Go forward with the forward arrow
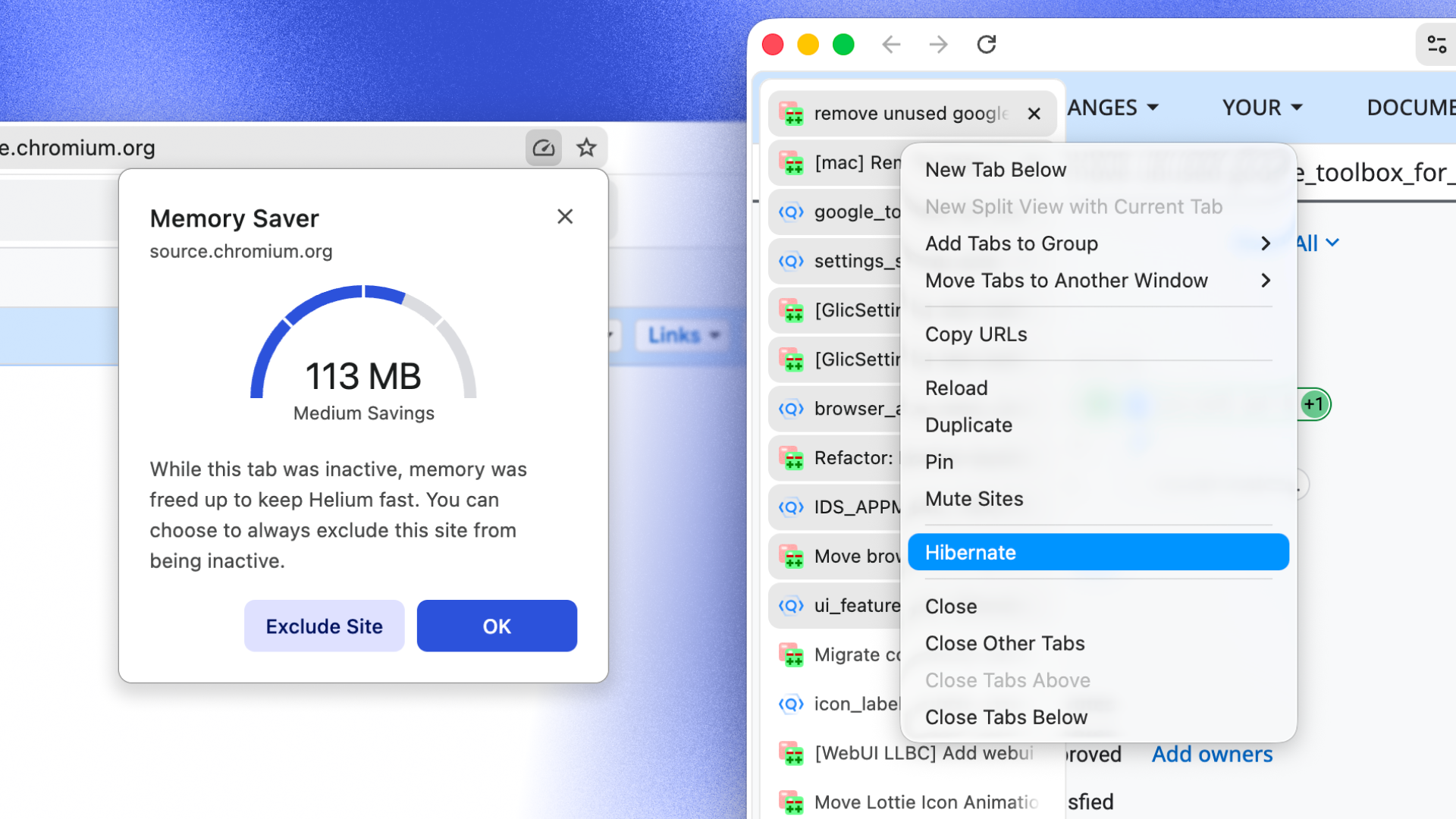 (x=939, y=45)
